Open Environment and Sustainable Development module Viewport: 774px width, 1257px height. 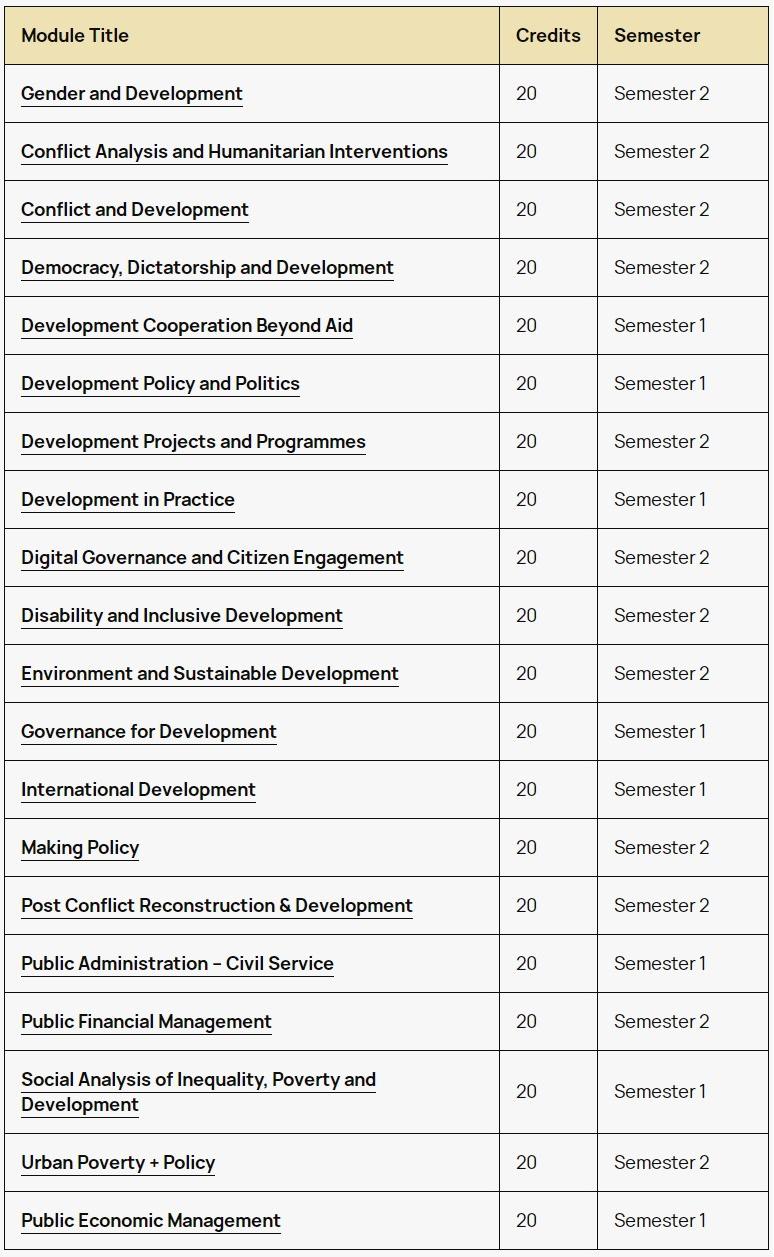tap(210, 674)
